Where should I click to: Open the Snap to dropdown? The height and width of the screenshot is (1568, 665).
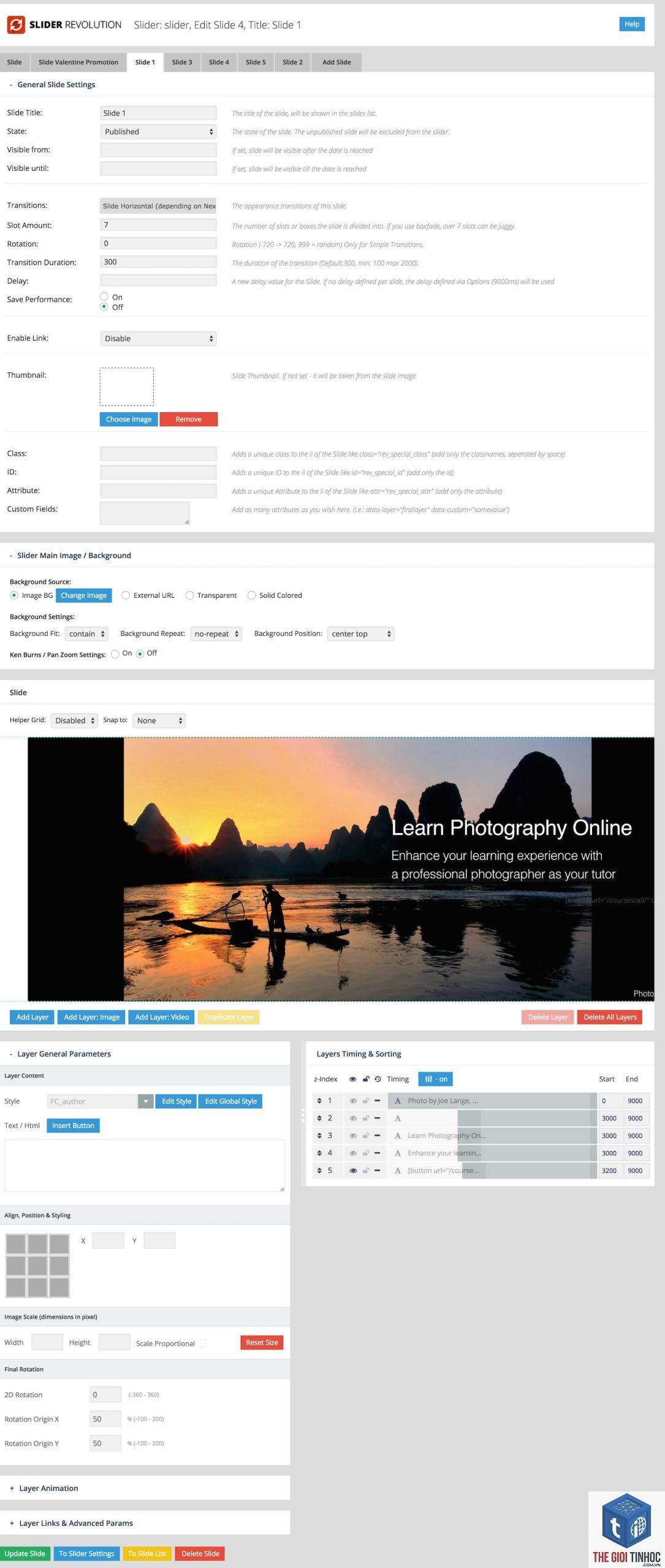click(159, 721)
